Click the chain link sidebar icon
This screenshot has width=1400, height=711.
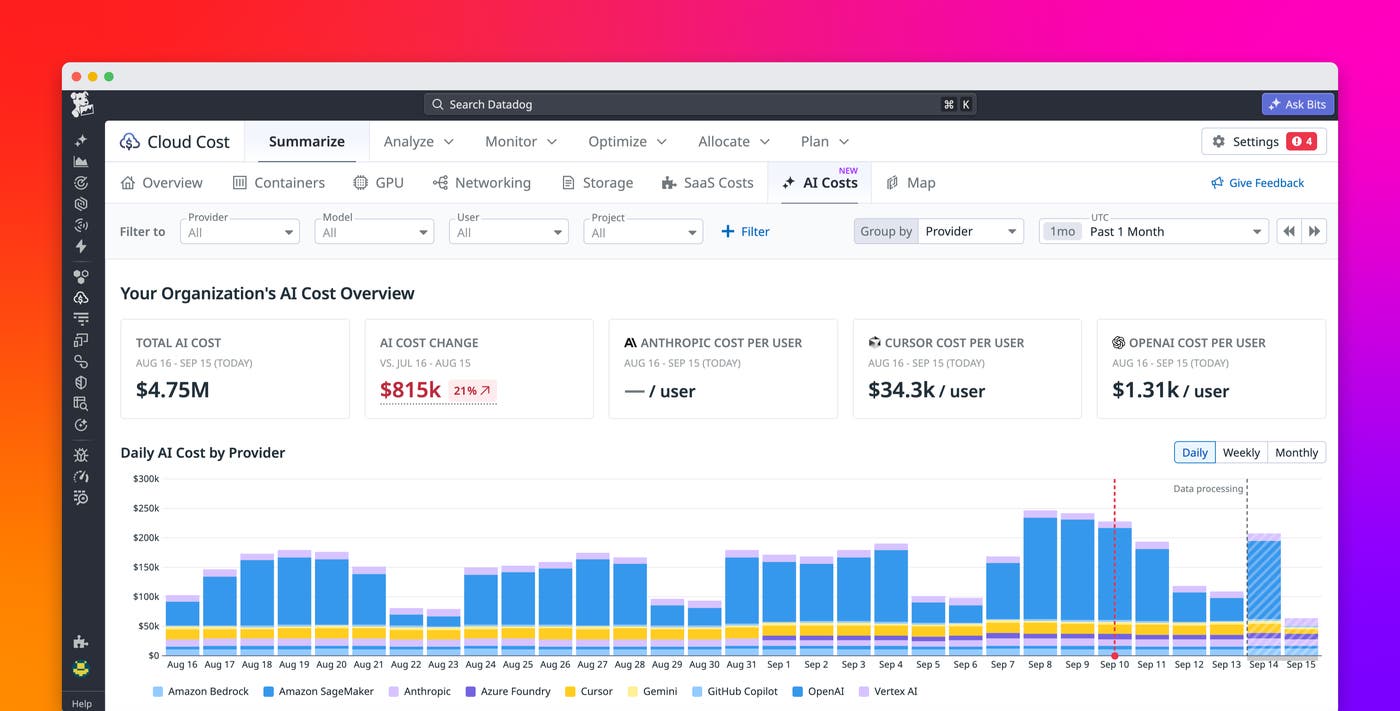[81, 361]
